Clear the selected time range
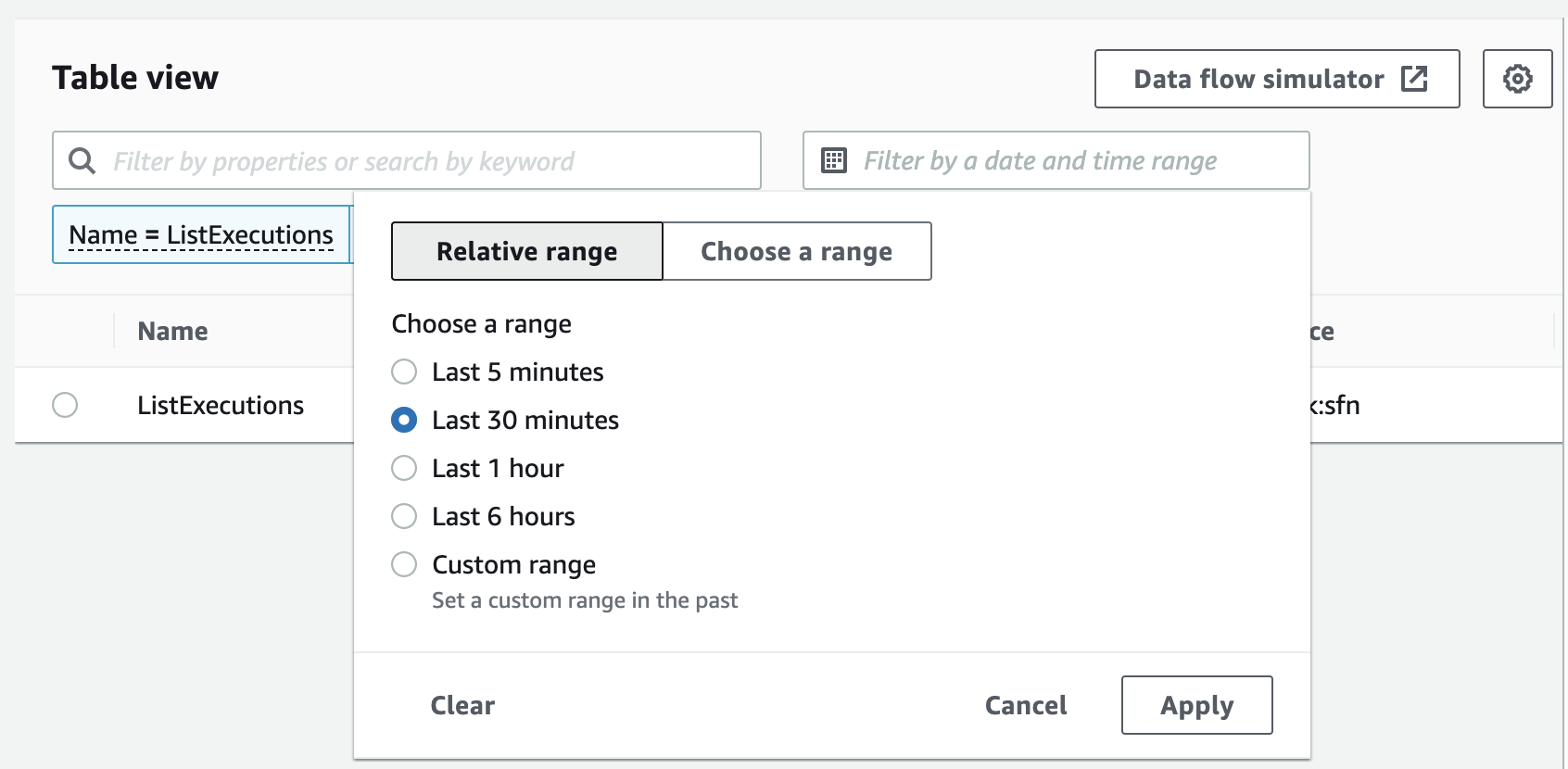This screenshot has height=769, width=1568. [x=462, y=705]
